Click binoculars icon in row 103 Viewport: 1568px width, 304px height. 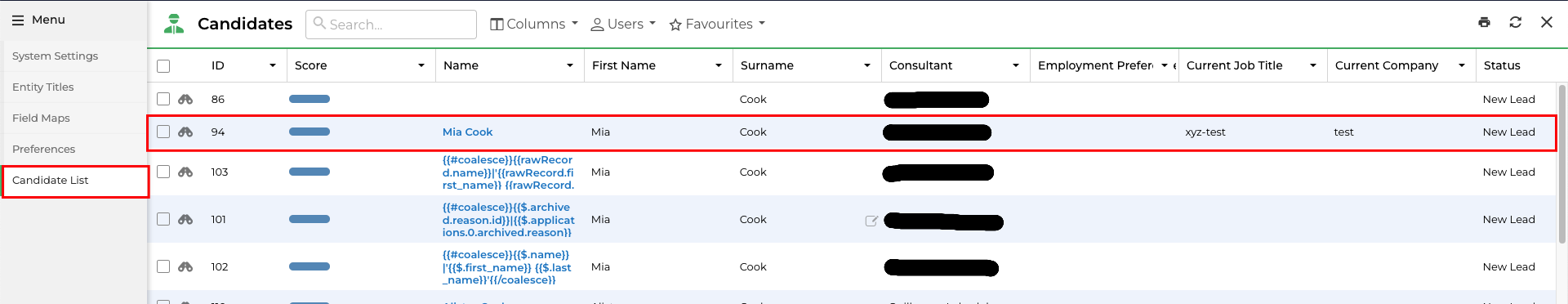pos(185,172)
